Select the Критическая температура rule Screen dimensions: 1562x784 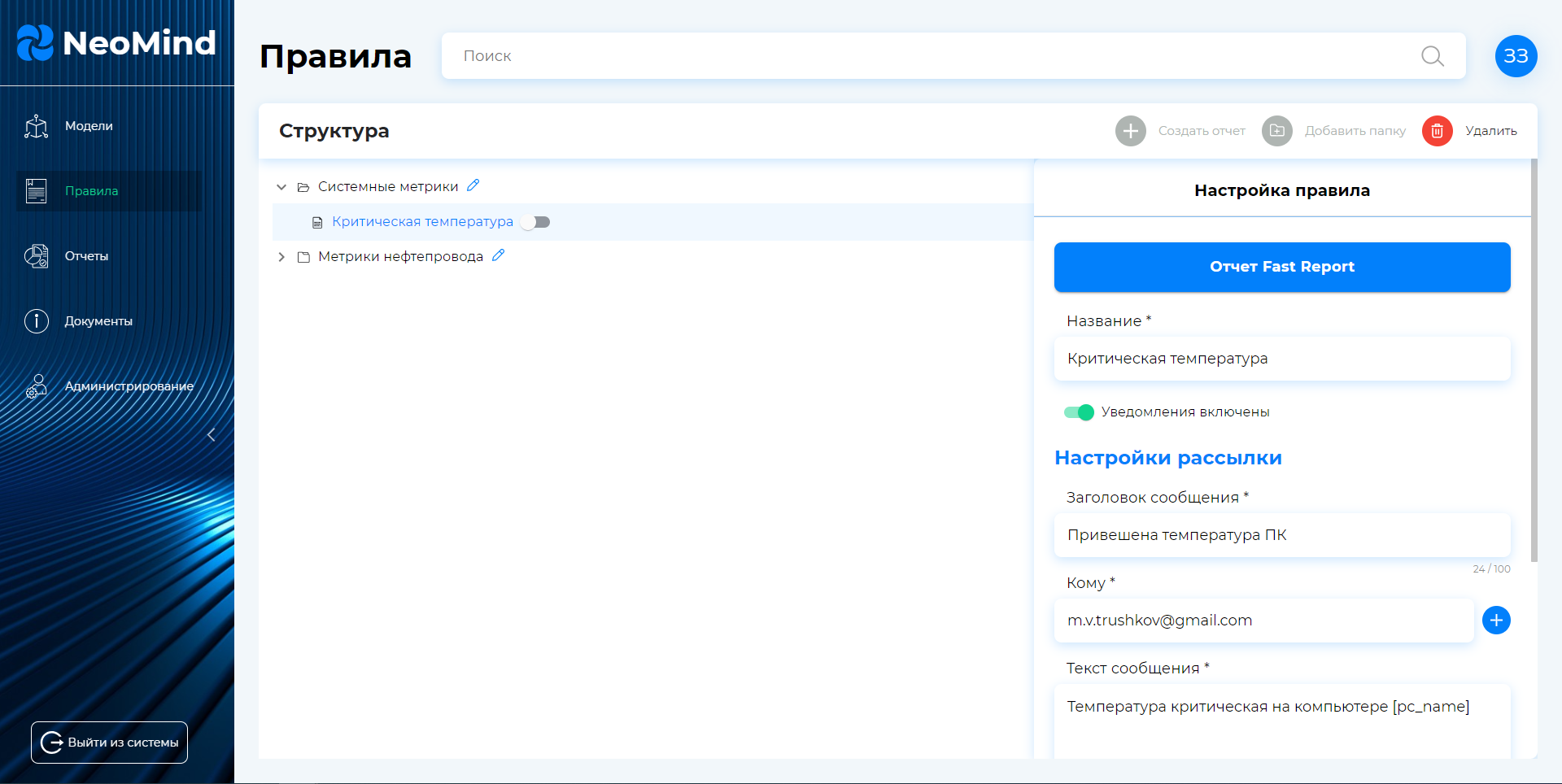coord(422,222)
